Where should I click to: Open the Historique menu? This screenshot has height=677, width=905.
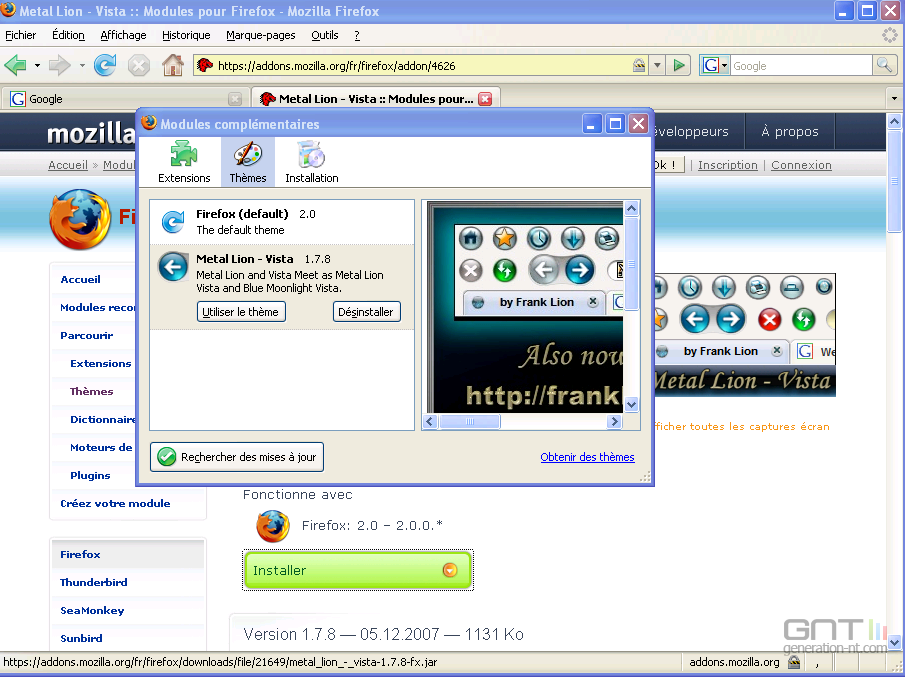point(186,35)
